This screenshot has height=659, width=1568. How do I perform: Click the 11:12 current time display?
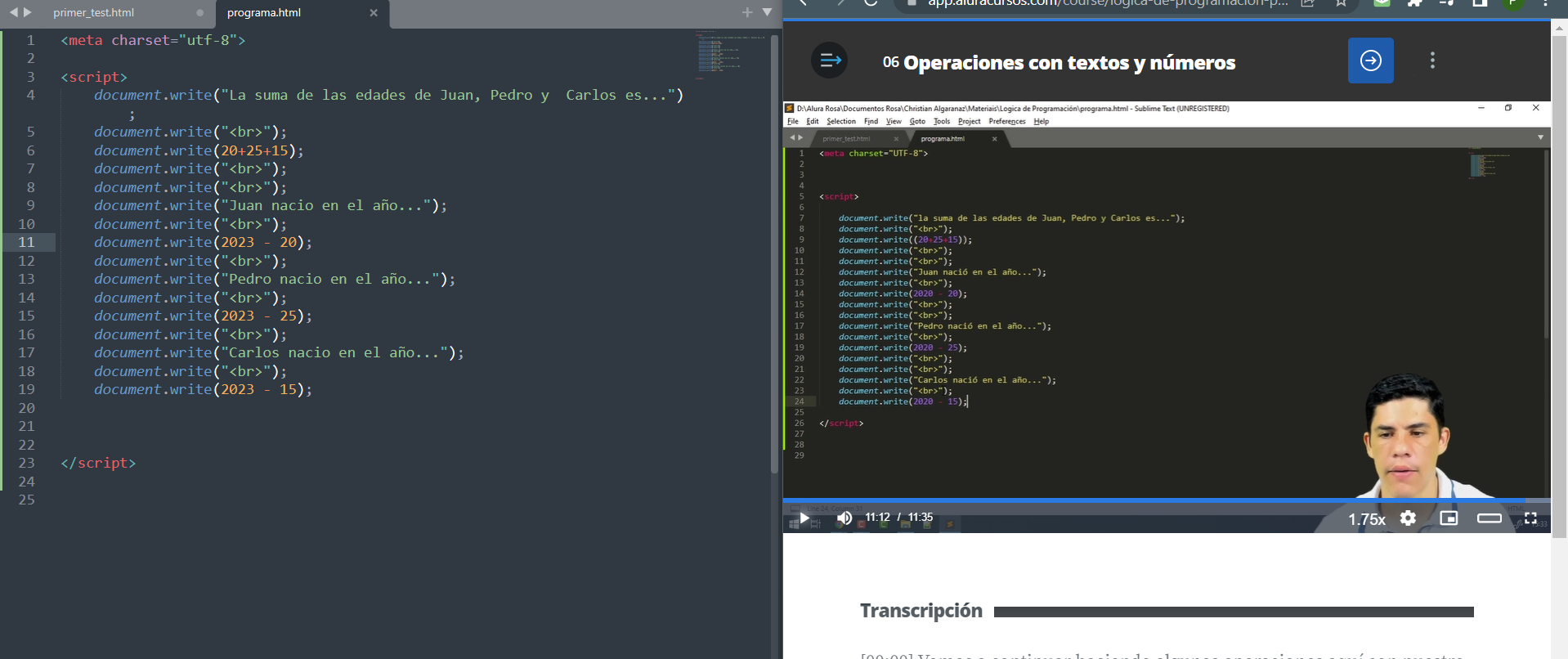pos(877,517)
